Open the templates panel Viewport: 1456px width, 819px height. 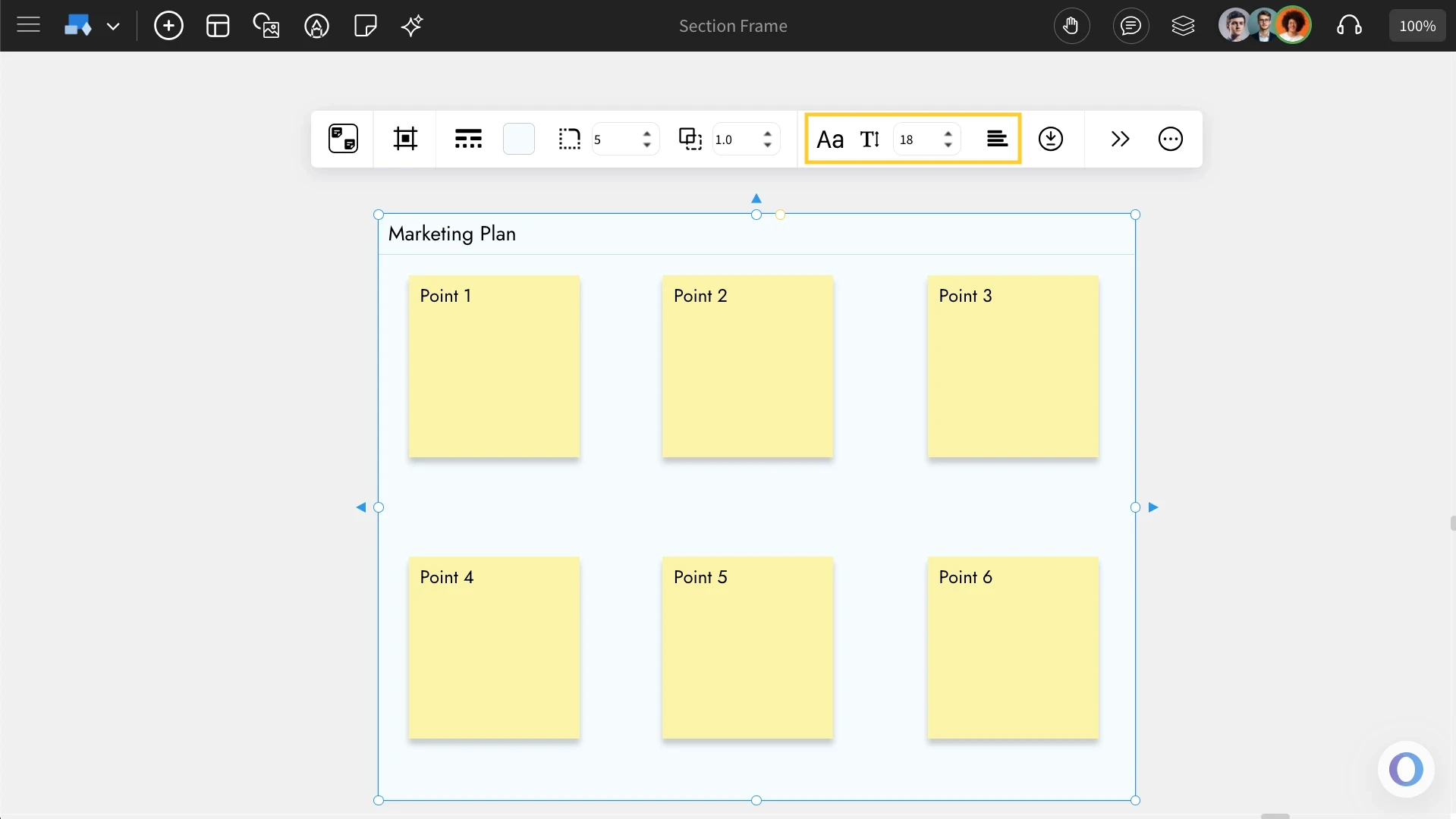[x=218, y=25]
